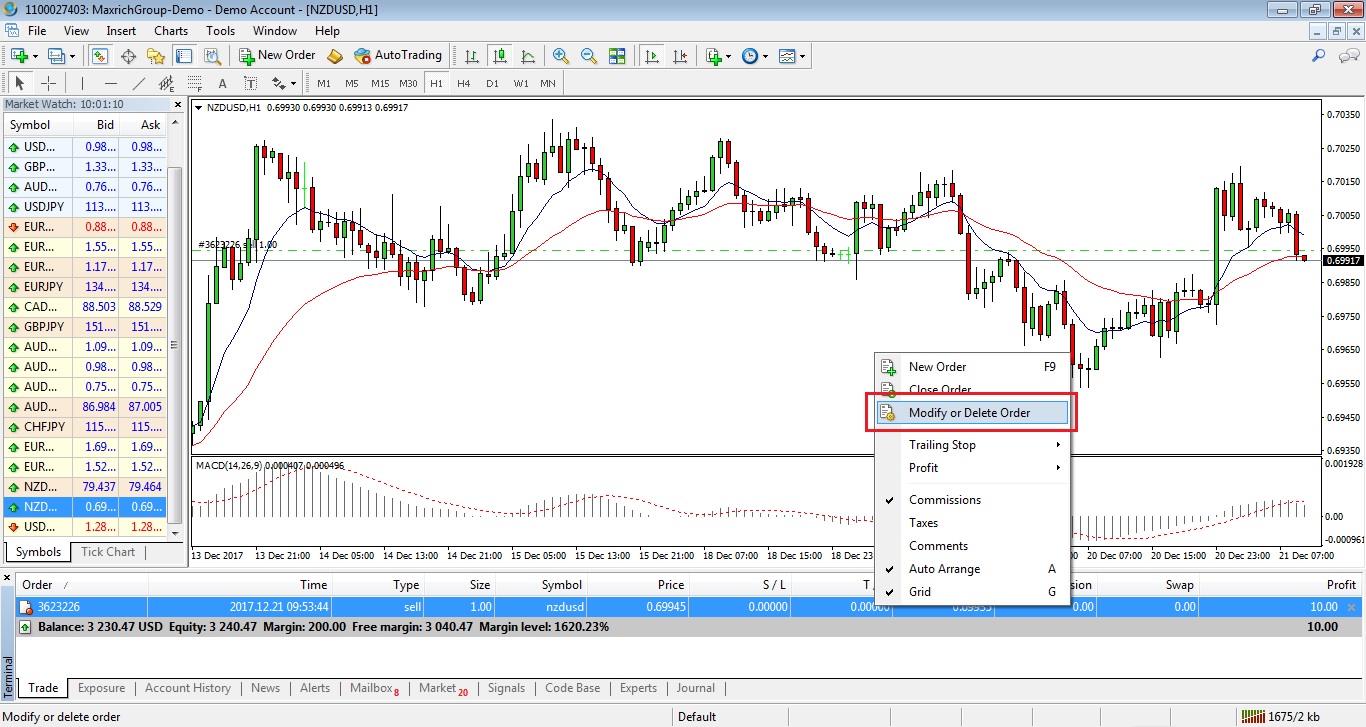This screenshot has height=727, width=1366.
Task: Click the Periods clock icon
Action: tap(751, 56)
